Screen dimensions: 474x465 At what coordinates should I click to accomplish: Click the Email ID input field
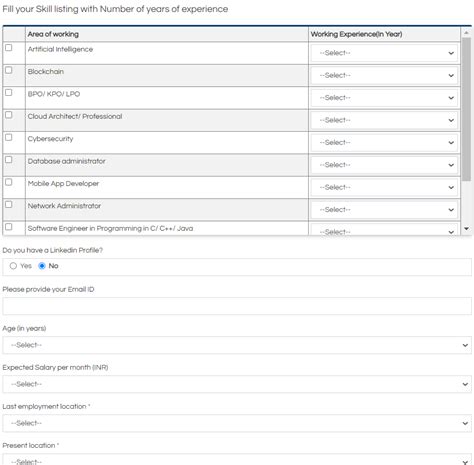pos(237,306)
